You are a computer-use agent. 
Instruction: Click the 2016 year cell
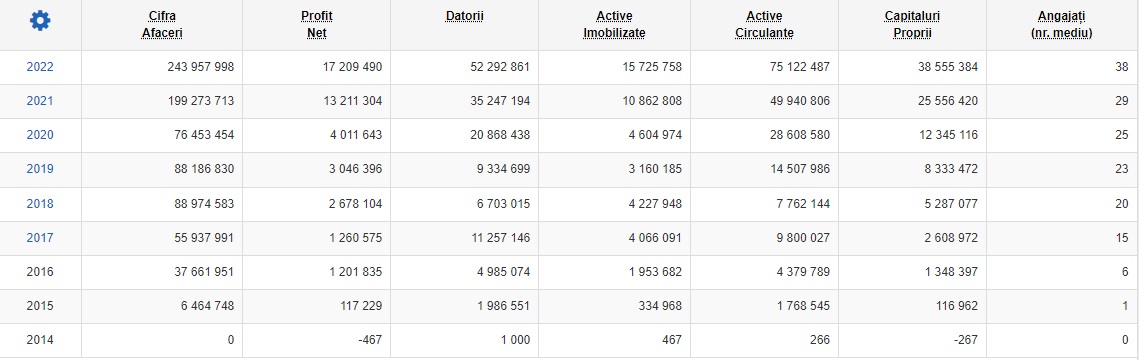(40, 272)
